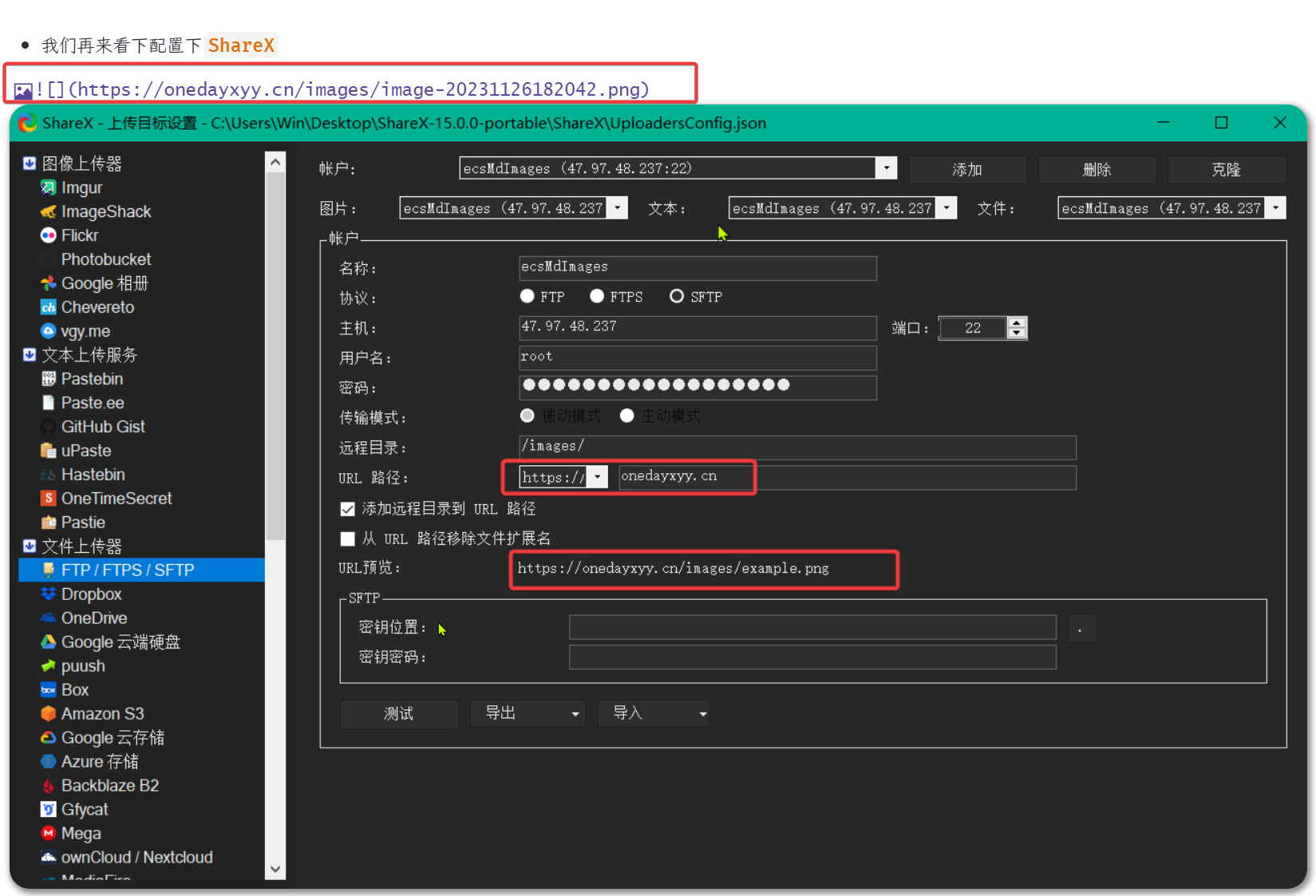Select the FTP protocol radio button
Viewport: 1316px width, 896px height.
(x=527, y=296)
